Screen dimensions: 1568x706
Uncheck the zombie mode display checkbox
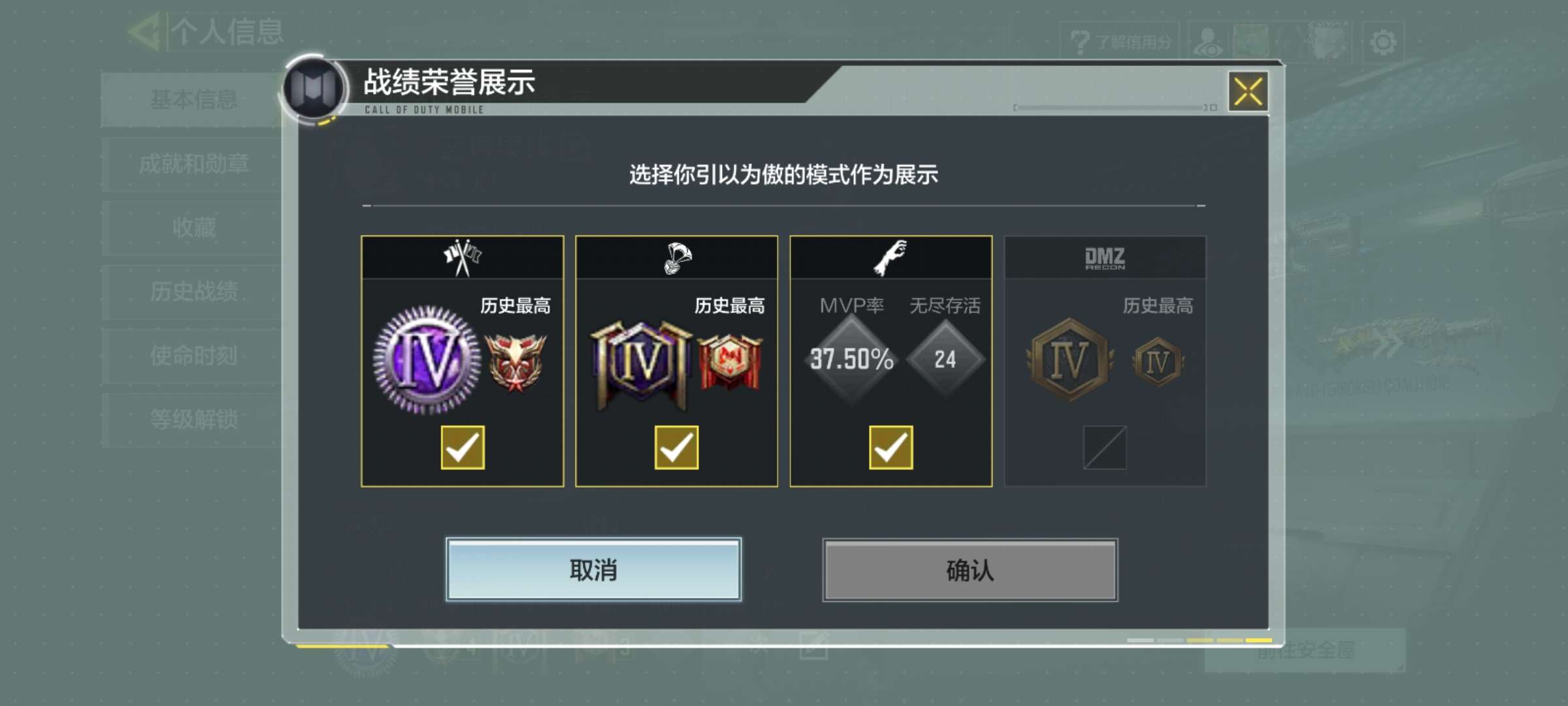point(891,448)
